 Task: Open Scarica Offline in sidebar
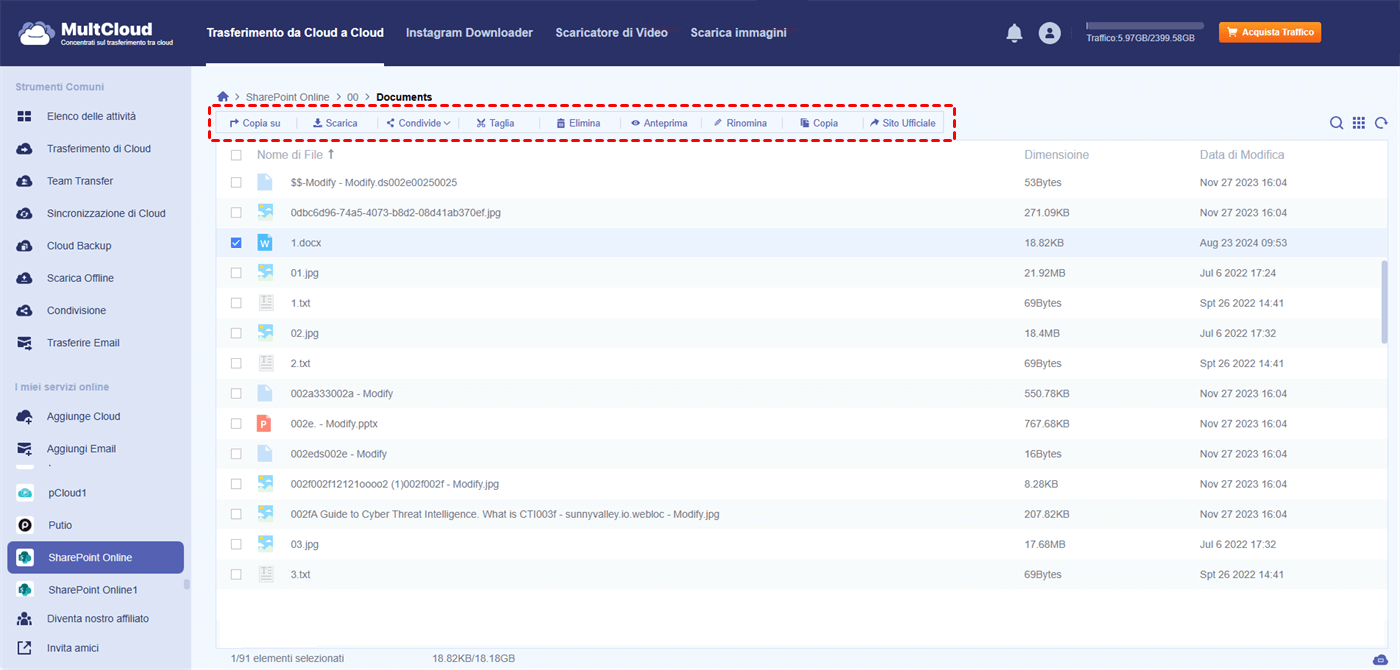tap(80, 278)
